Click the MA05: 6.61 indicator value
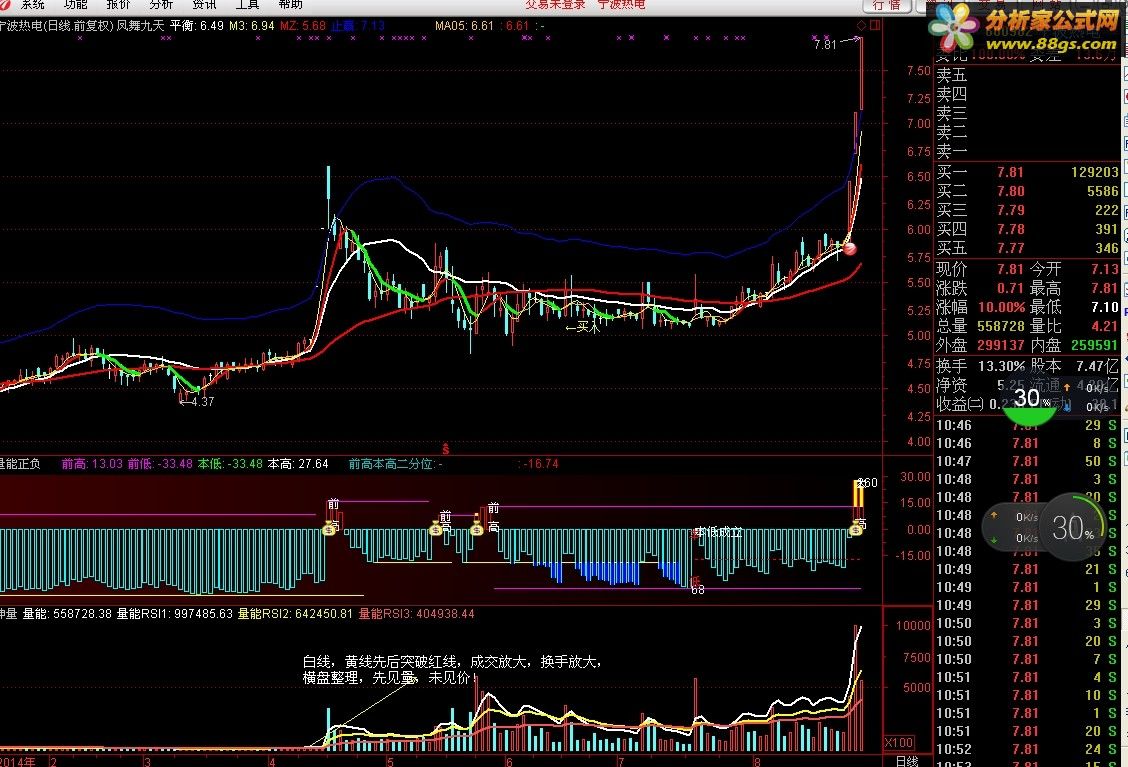The width and height of the screenshot is (1128, 767). coord(465,26)
